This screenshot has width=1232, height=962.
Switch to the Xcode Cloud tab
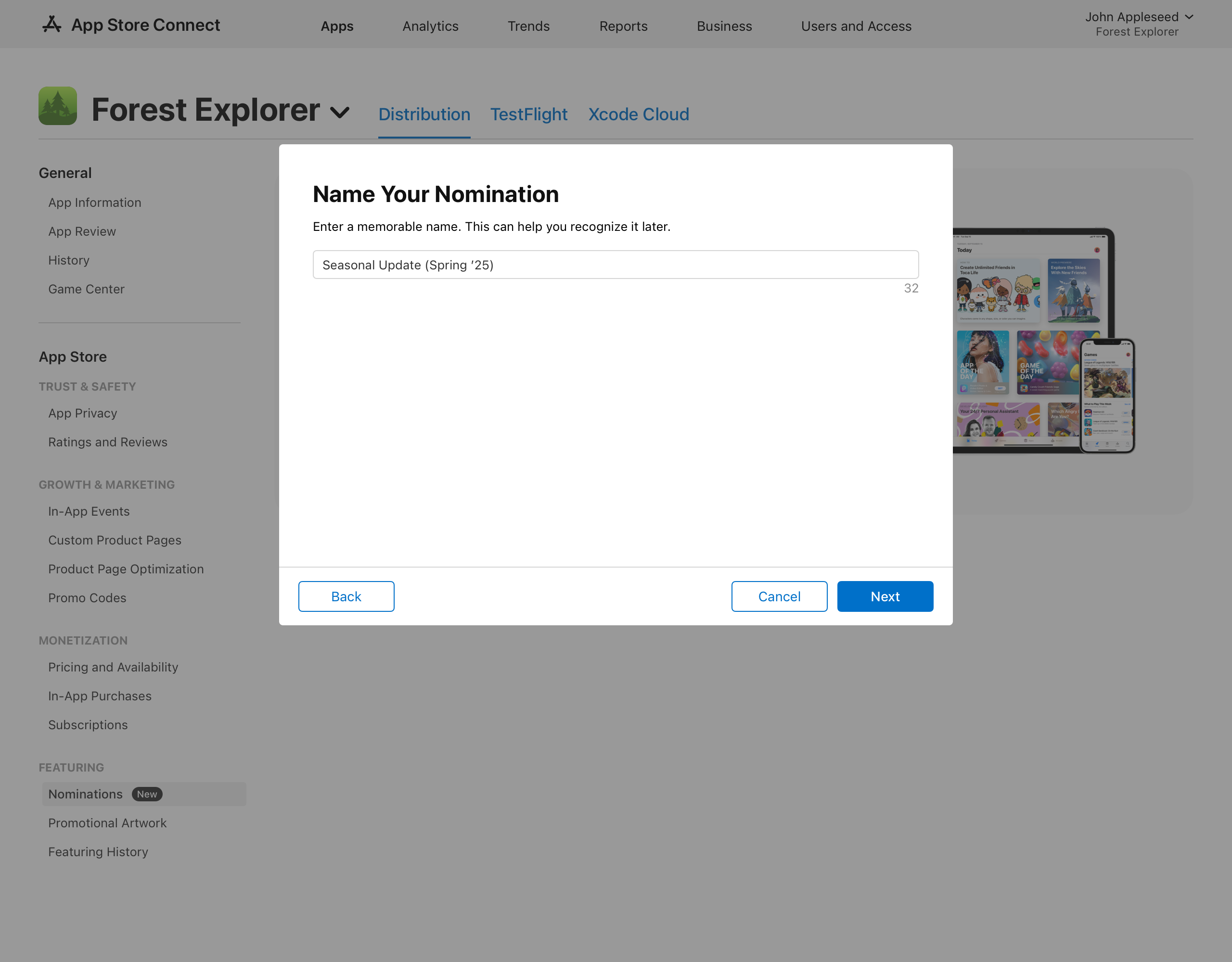coord(638,113)
